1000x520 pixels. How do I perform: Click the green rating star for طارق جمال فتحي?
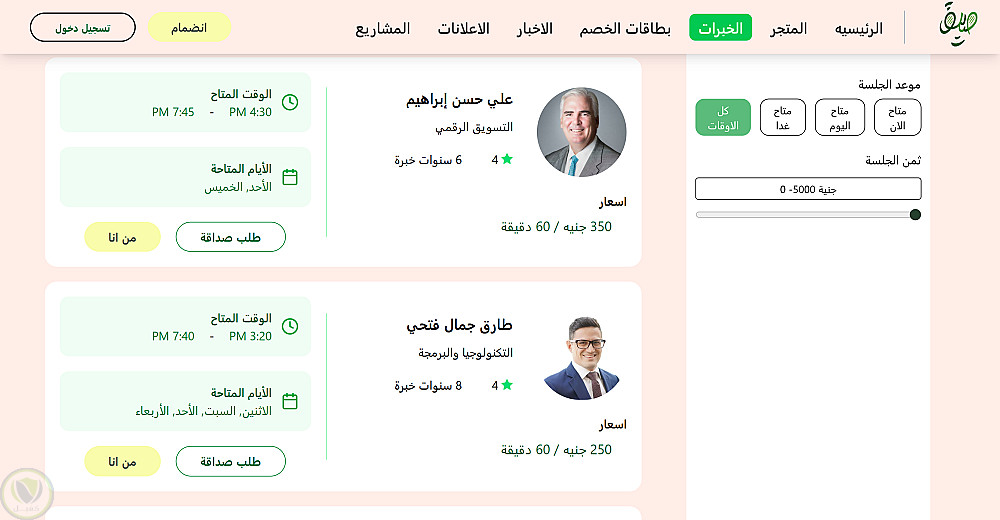point(507,385)
